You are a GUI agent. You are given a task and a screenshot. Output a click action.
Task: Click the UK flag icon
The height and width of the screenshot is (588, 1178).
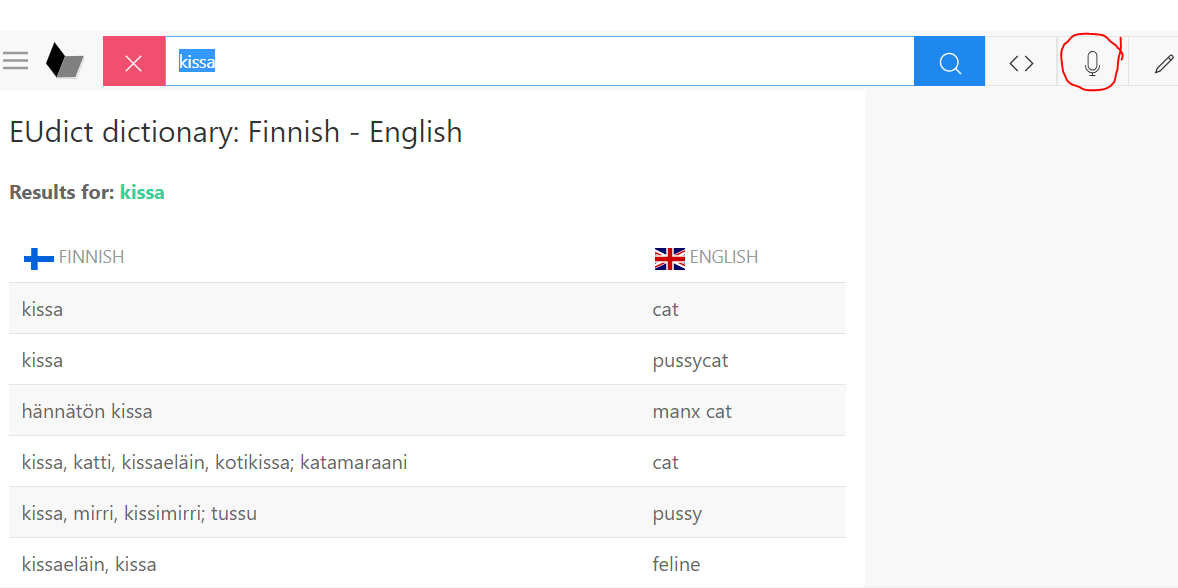669,259
